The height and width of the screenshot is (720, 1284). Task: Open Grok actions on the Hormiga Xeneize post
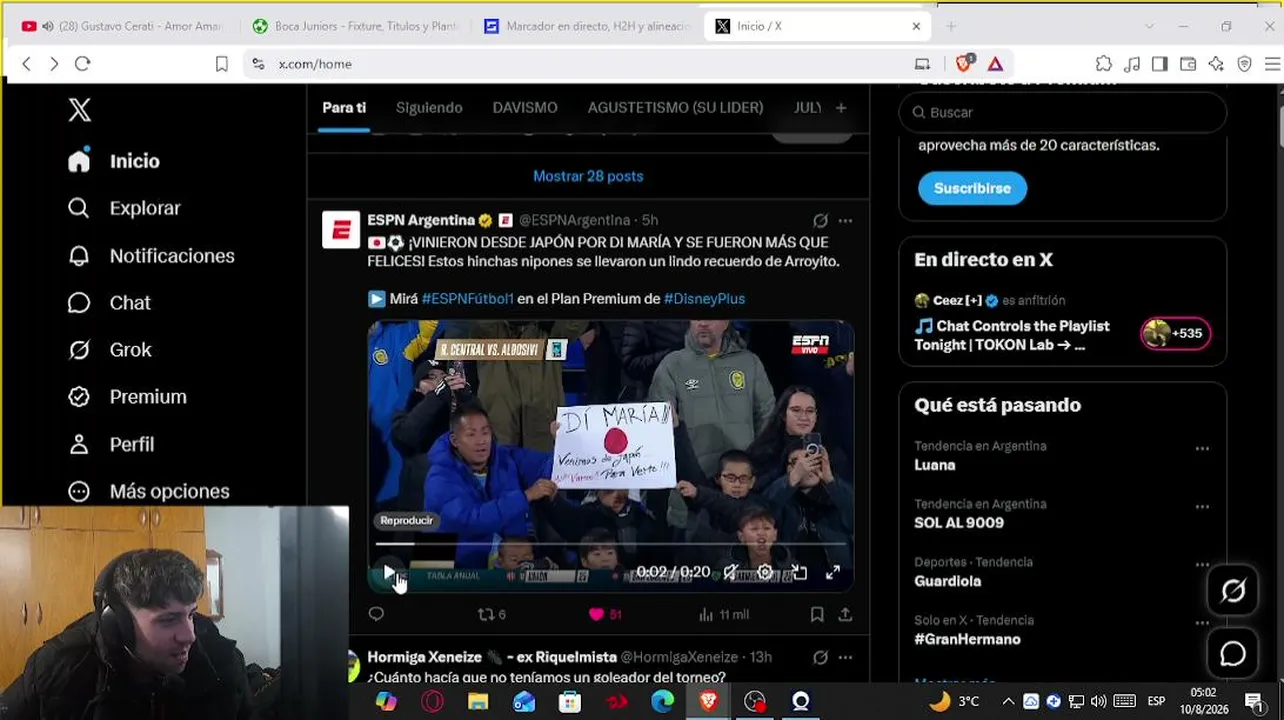pos(820,657)
